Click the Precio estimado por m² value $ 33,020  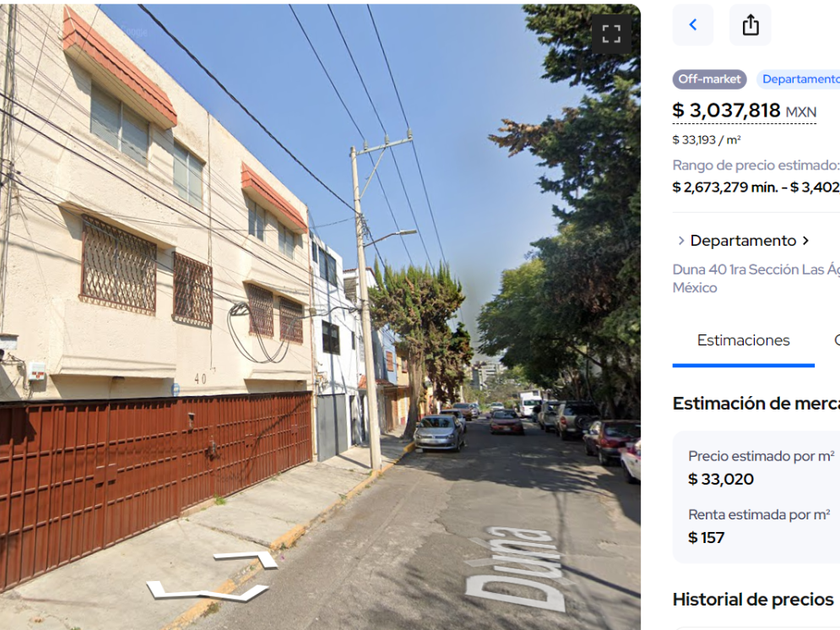[x=721, y=479]
